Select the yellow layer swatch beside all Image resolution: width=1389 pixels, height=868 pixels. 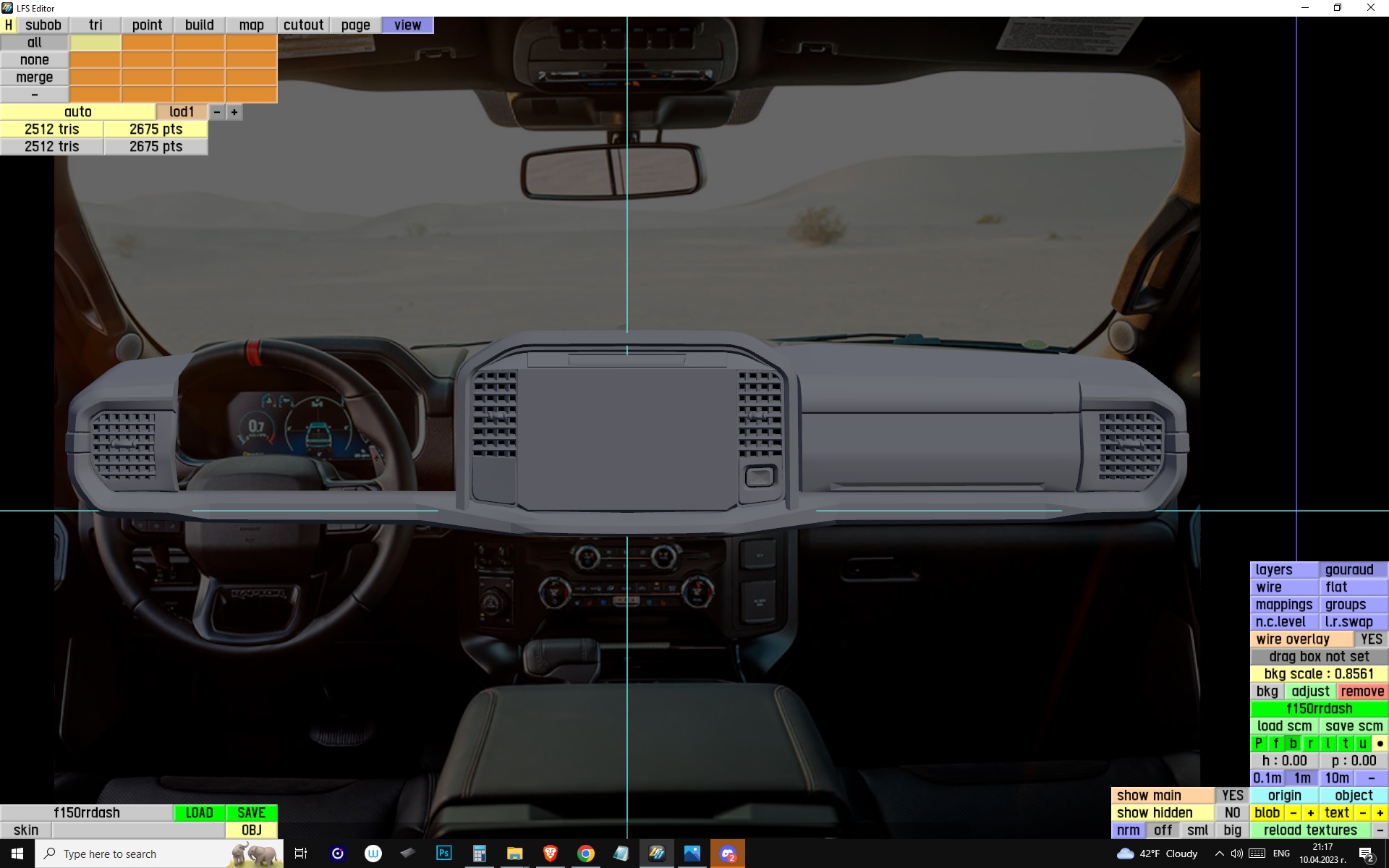pyautogui.click(x=95, y=43)
